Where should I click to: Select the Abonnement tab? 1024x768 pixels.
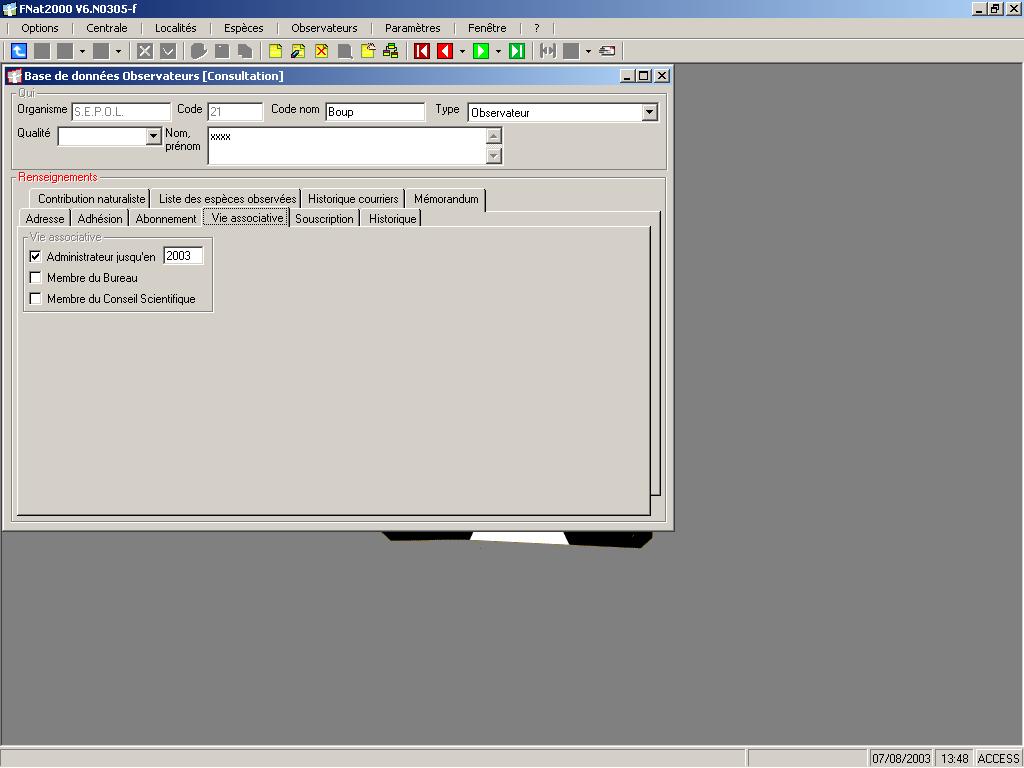[x=166, y=219]
